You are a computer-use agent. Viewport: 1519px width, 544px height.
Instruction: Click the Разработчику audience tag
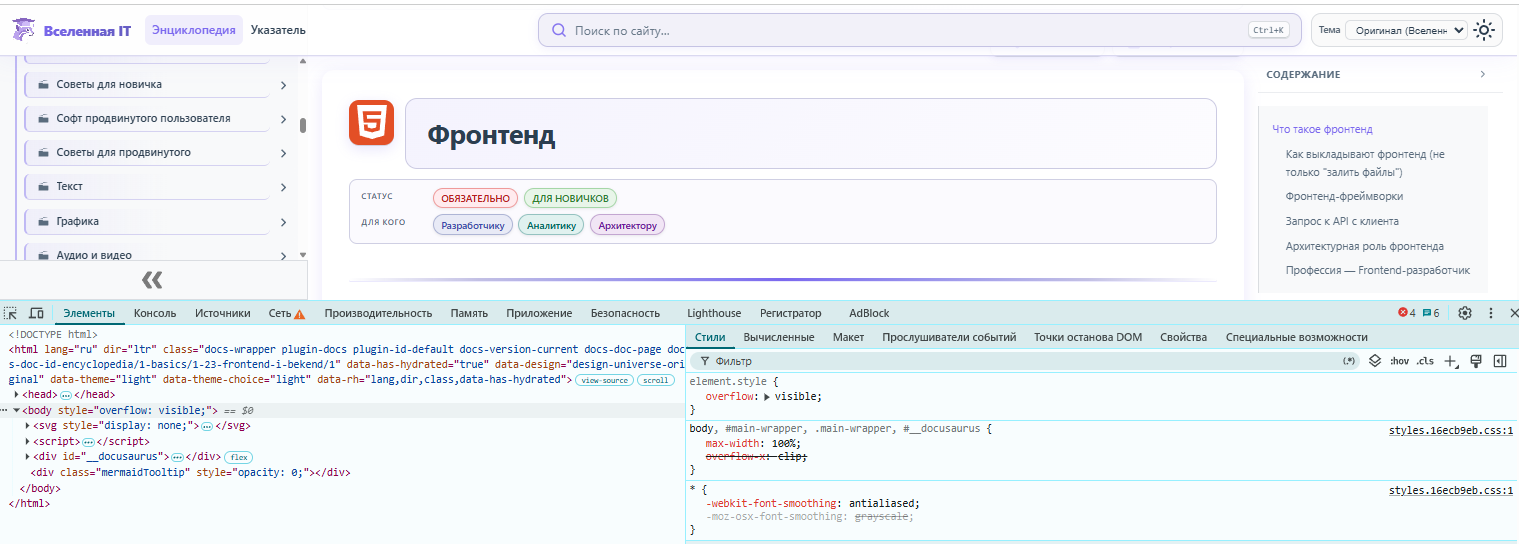tap(473, 225)
